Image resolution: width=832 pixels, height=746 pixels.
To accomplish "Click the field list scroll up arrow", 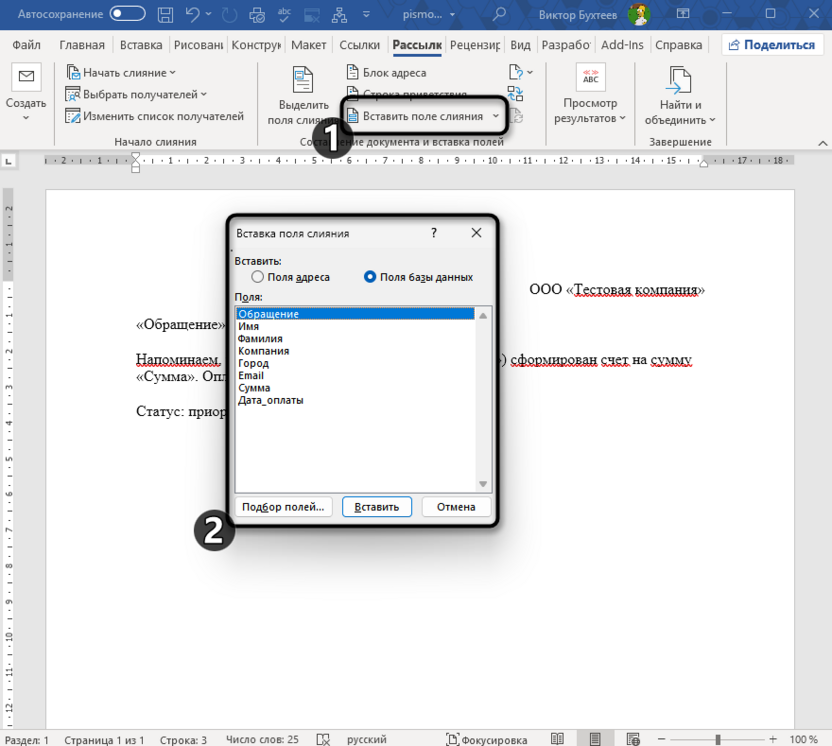I will (x=483, y=316).
